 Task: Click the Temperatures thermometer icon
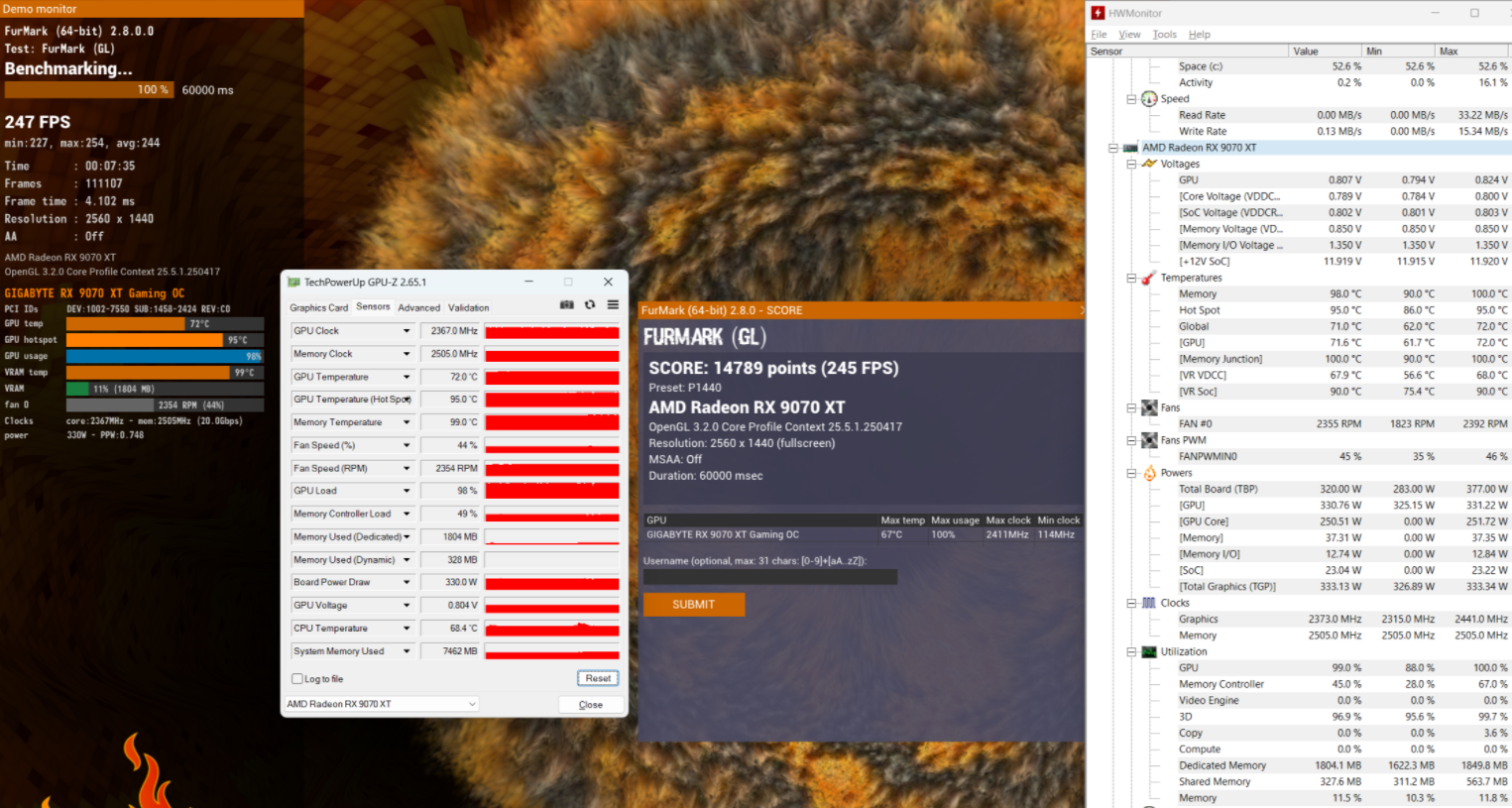pos(1149,278)
